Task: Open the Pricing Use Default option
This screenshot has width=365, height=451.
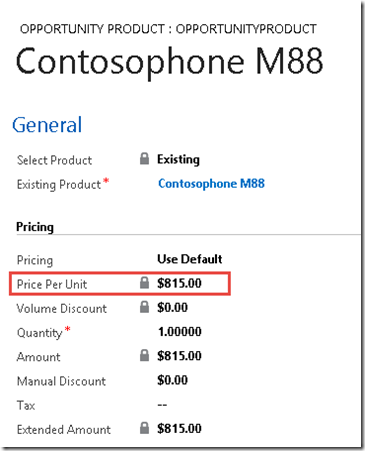Action: tap(190, 259)
